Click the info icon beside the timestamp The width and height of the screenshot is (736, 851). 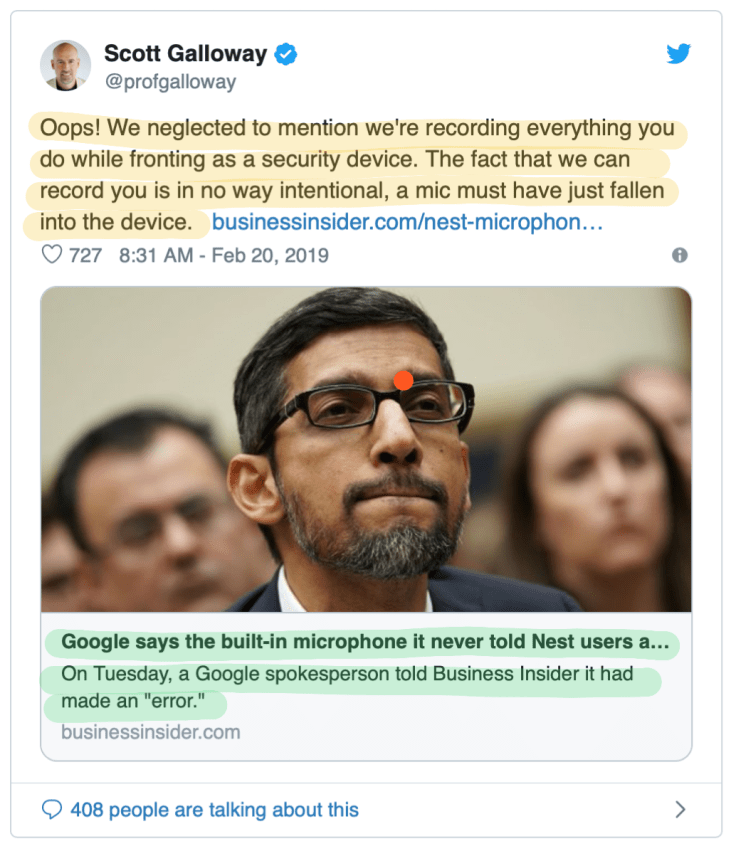[x=680, y=255]
